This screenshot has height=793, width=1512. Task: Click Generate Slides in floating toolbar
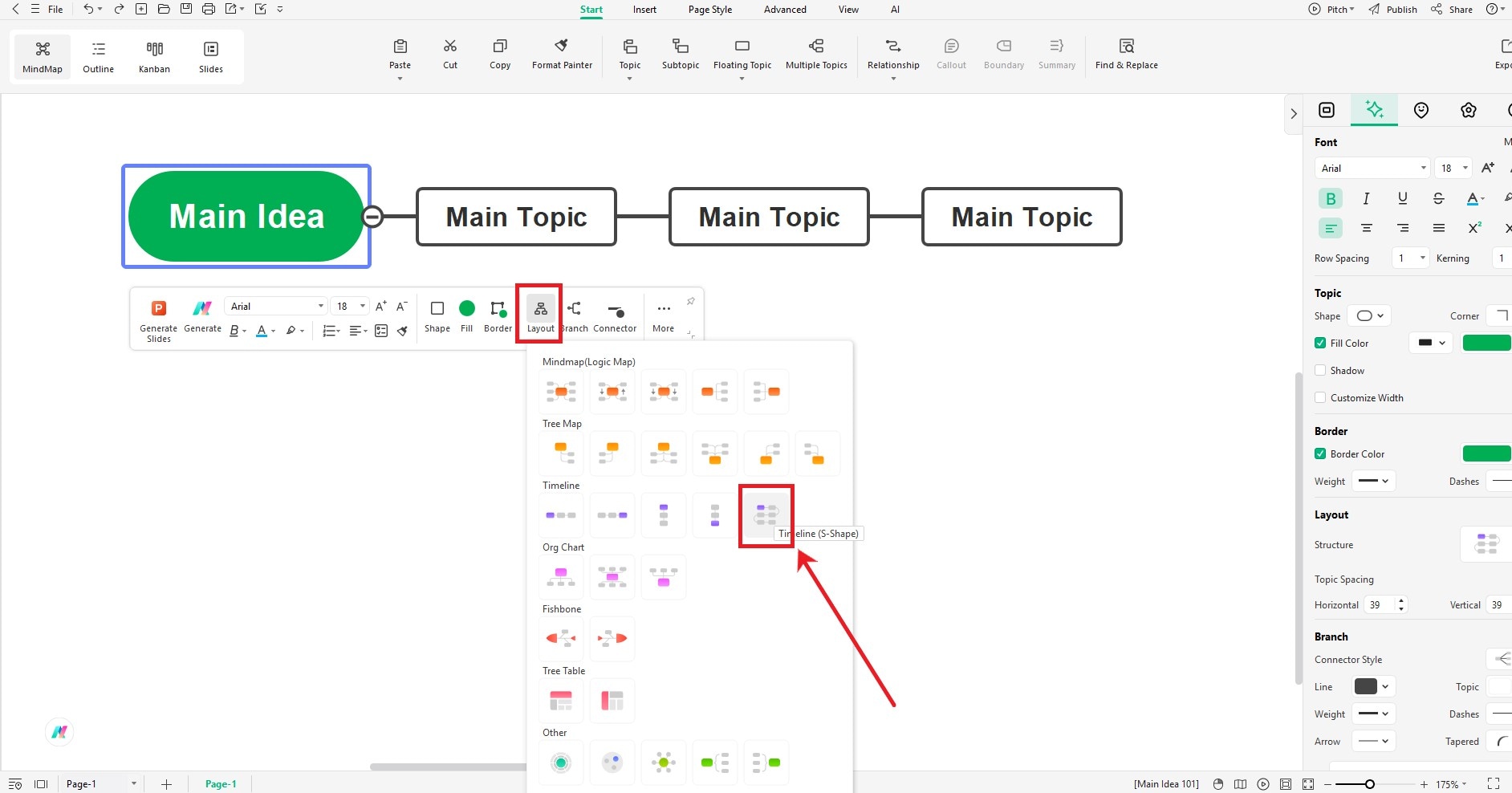coord(159,320)
